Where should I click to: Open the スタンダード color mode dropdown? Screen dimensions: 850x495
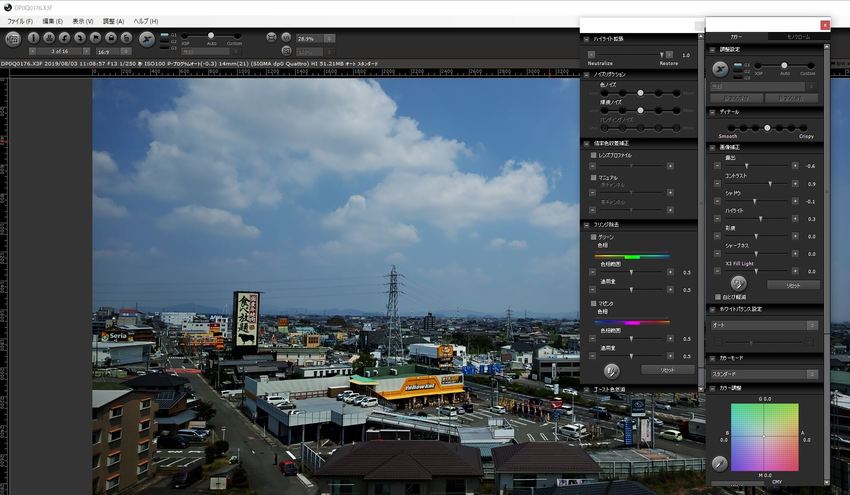[x=764, y=374]
